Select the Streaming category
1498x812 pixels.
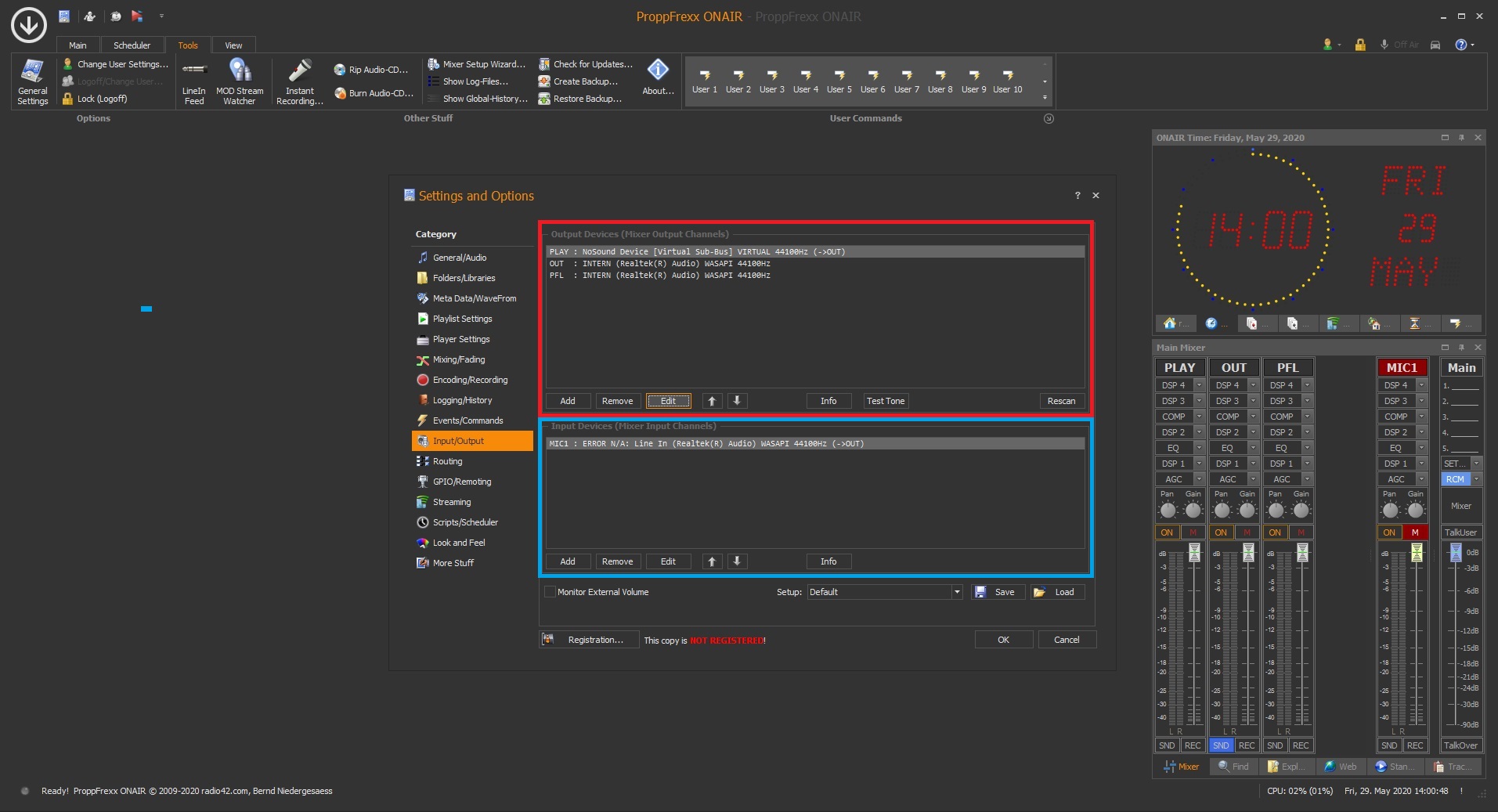pyautogui.click(x=452, y=502)
